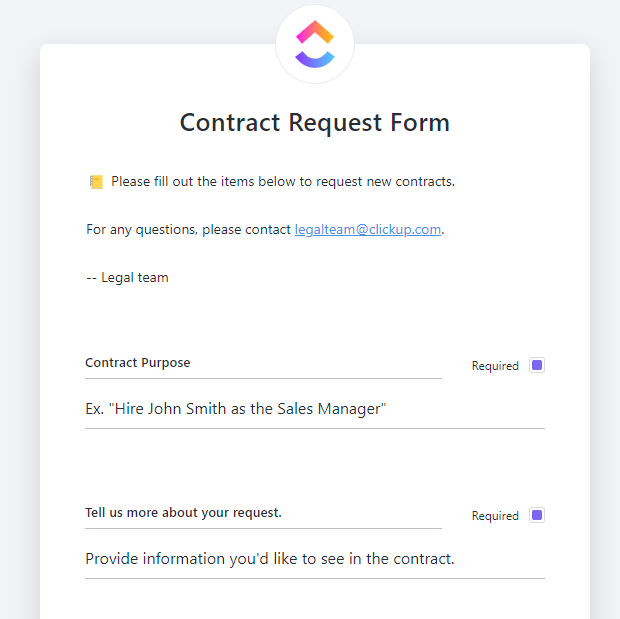620x619 pixels.
Task: Click 'Required' text beside 'Tell us more' field
Action: pos(495,516)
